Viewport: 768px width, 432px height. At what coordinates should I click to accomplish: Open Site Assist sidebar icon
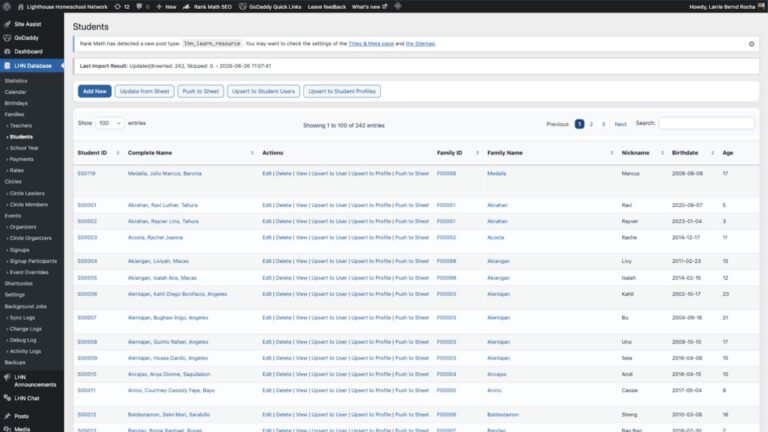click(7, 24)
